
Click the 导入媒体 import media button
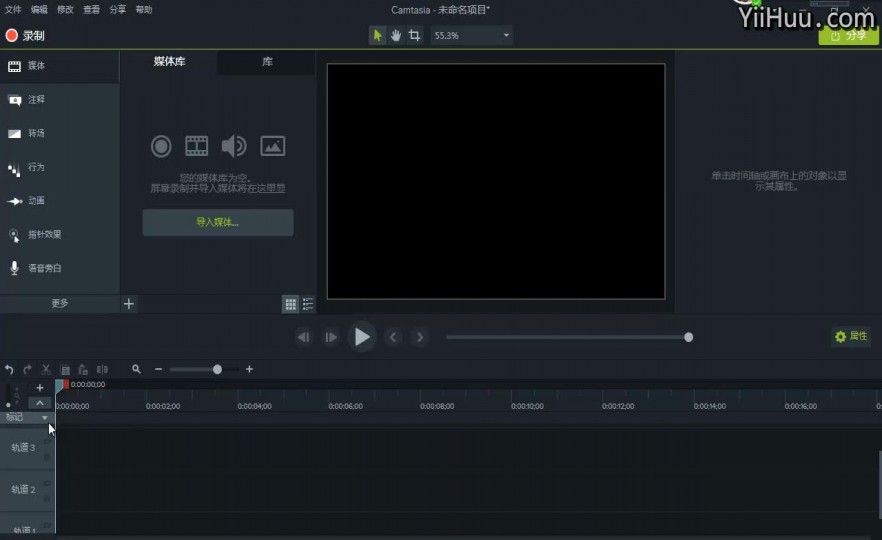tap(218, 222)
